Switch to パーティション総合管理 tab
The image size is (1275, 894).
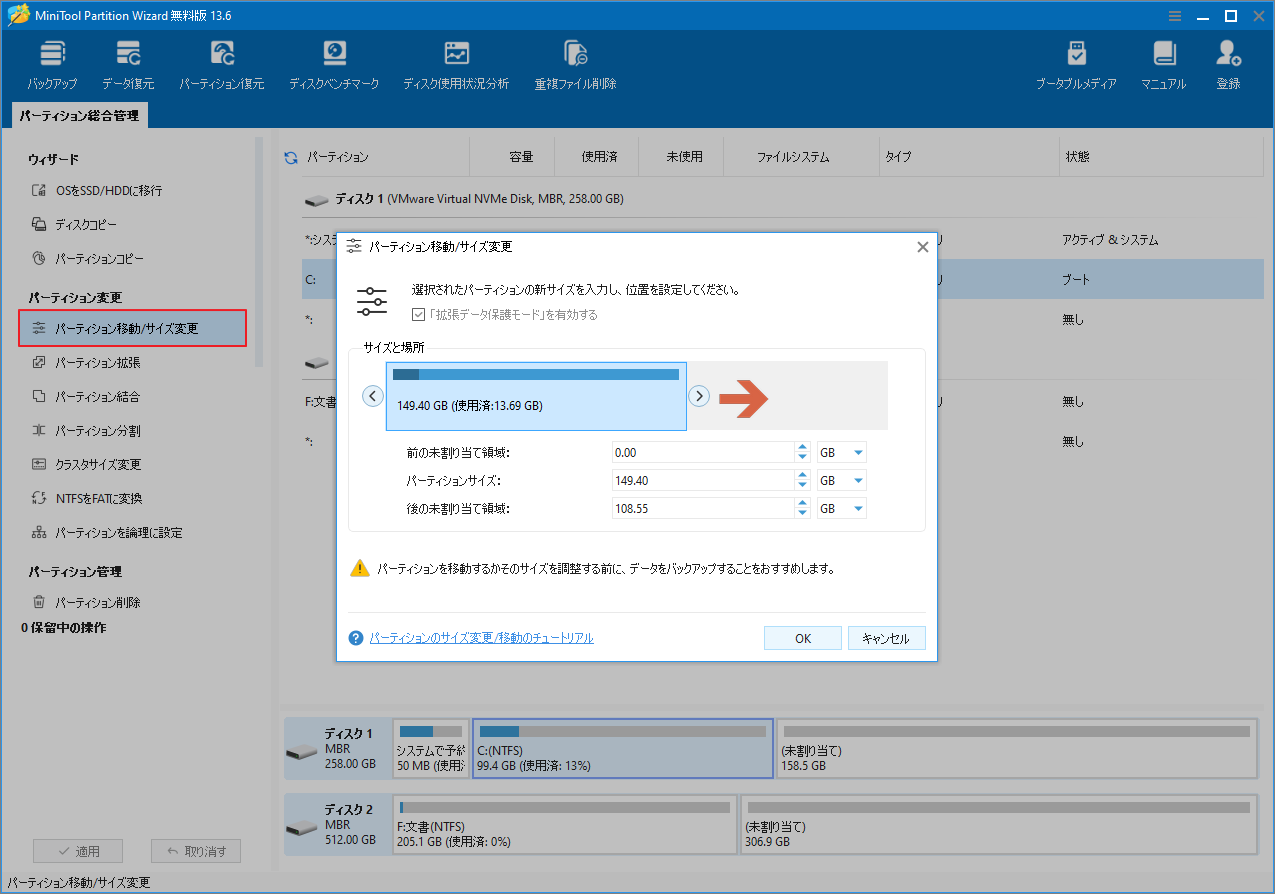tap(79, 116)
